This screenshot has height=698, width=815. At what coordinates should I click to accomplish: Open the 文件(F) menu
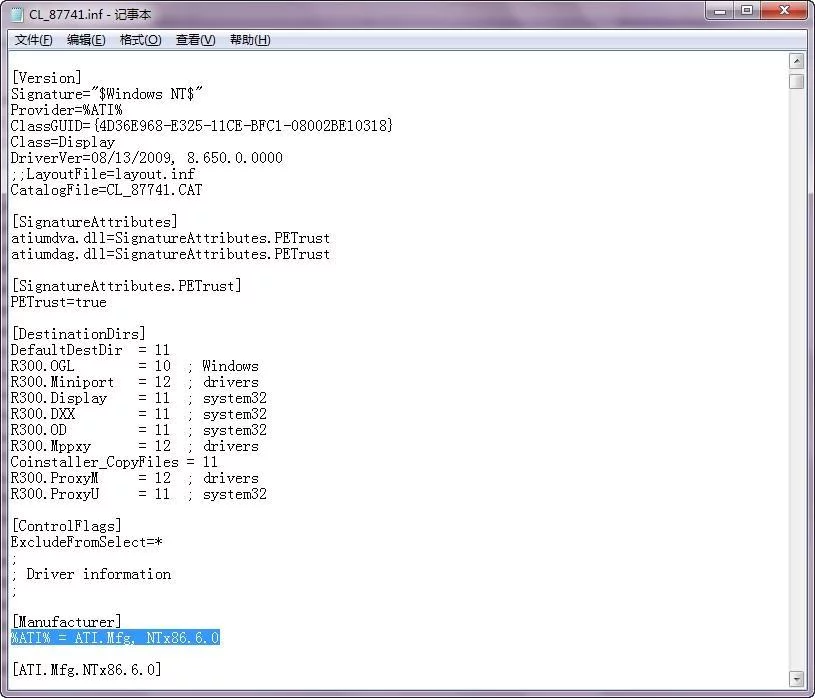33,40
